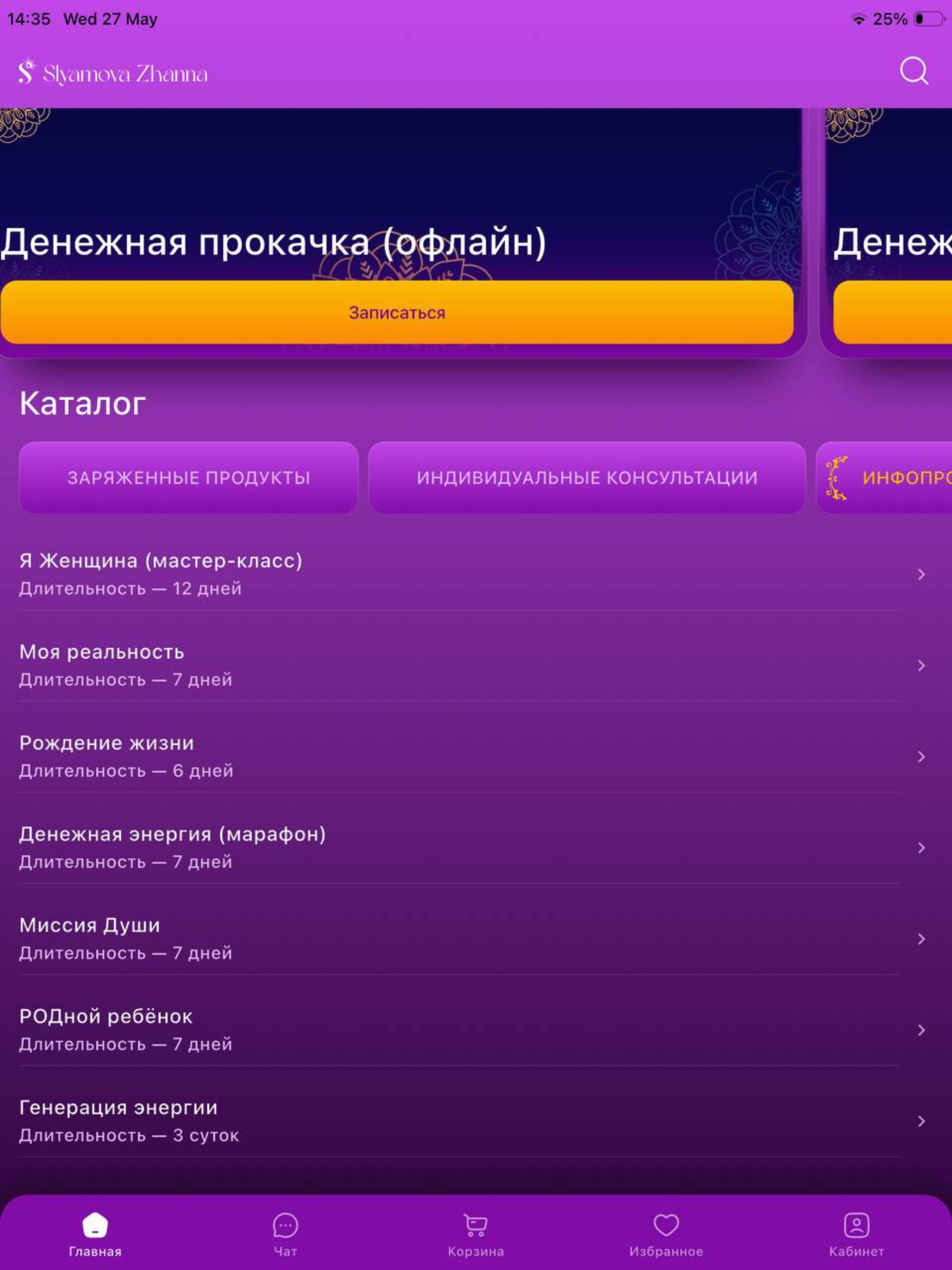Select the ИНФОПРО category tab
Viewport: 952px width, 1270px height.
pyautogui.click(x=884, y=478)
